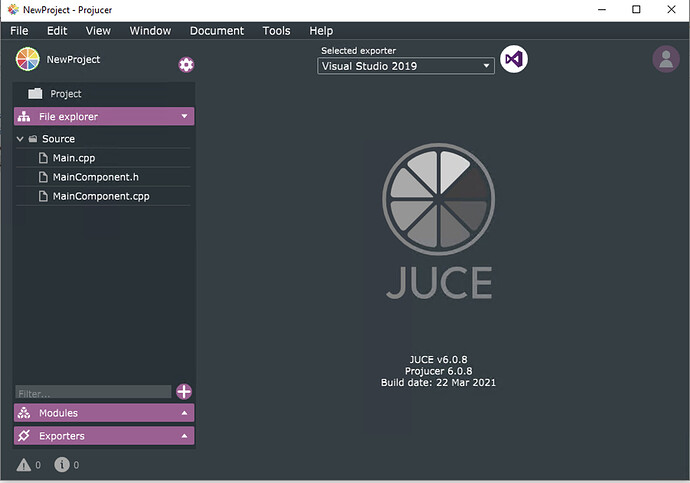
Task: Open the Tools menu
Action: [276, 31]
